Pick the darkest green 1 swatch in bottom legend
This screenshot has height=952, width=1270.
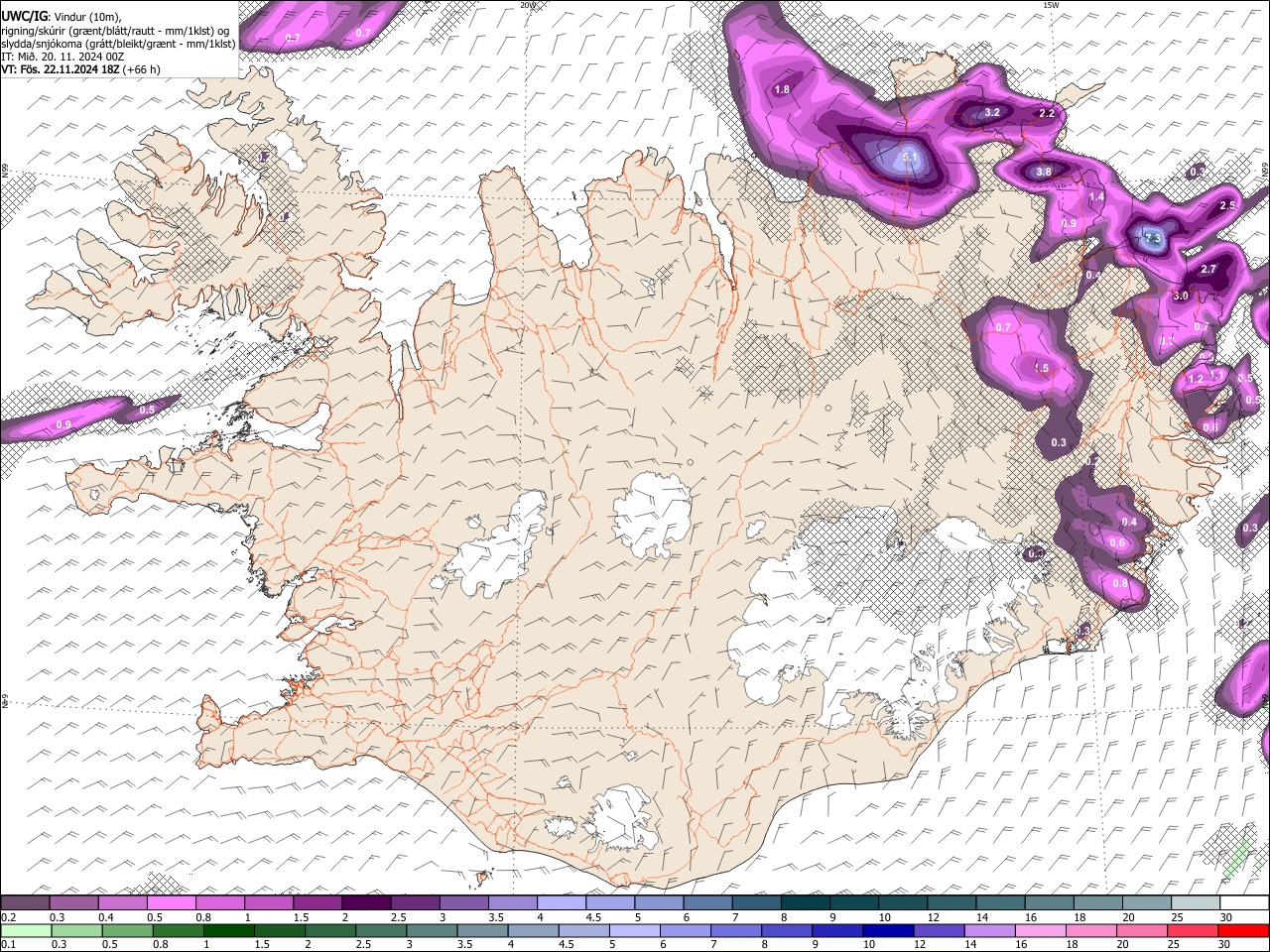coord(229,930)
